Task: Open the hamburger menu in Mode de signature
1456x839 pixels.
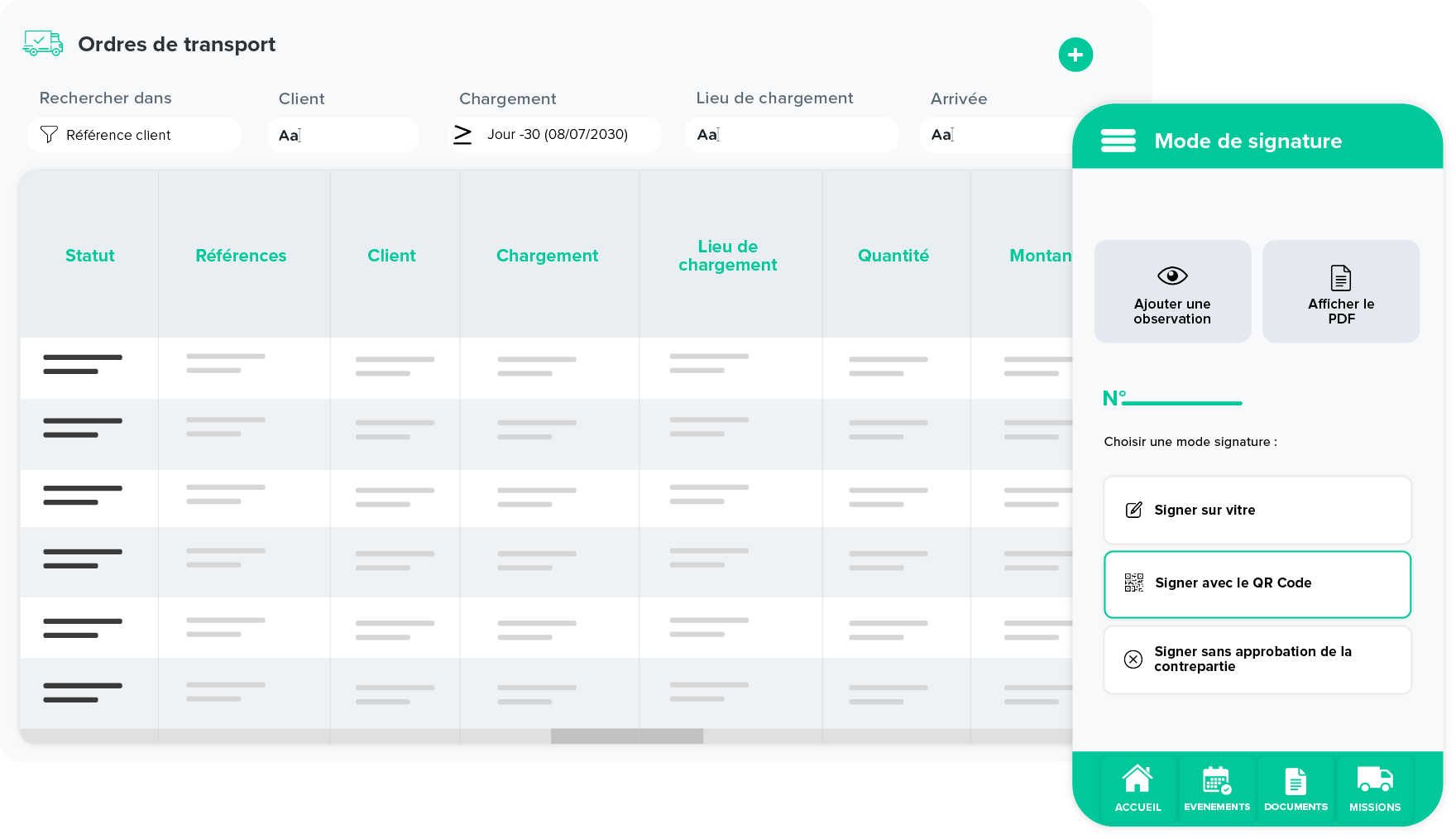Action: coord(1118,141)
